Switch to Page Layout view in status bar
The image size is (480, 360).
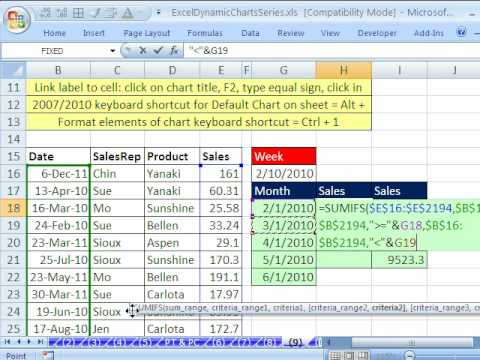349,356
